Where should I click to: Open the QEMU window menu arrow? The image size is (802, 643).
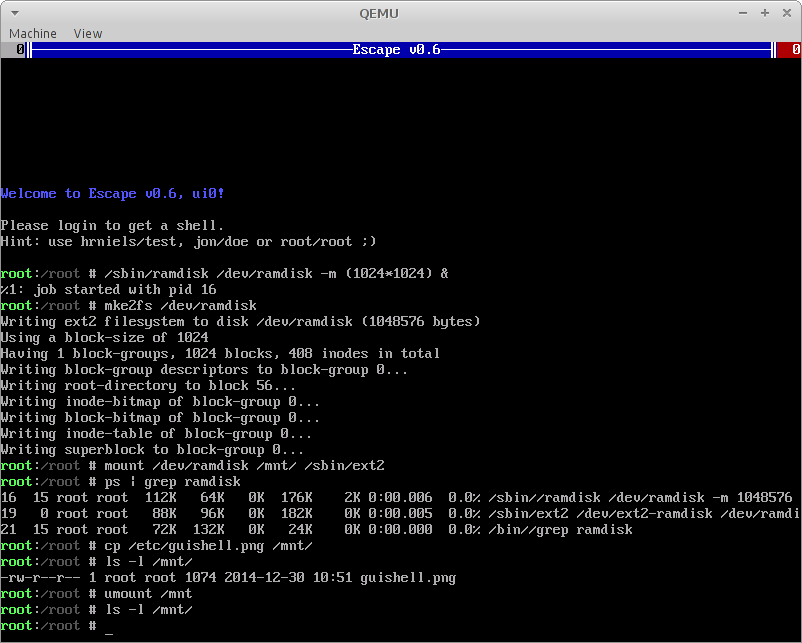tap(15, 13)
